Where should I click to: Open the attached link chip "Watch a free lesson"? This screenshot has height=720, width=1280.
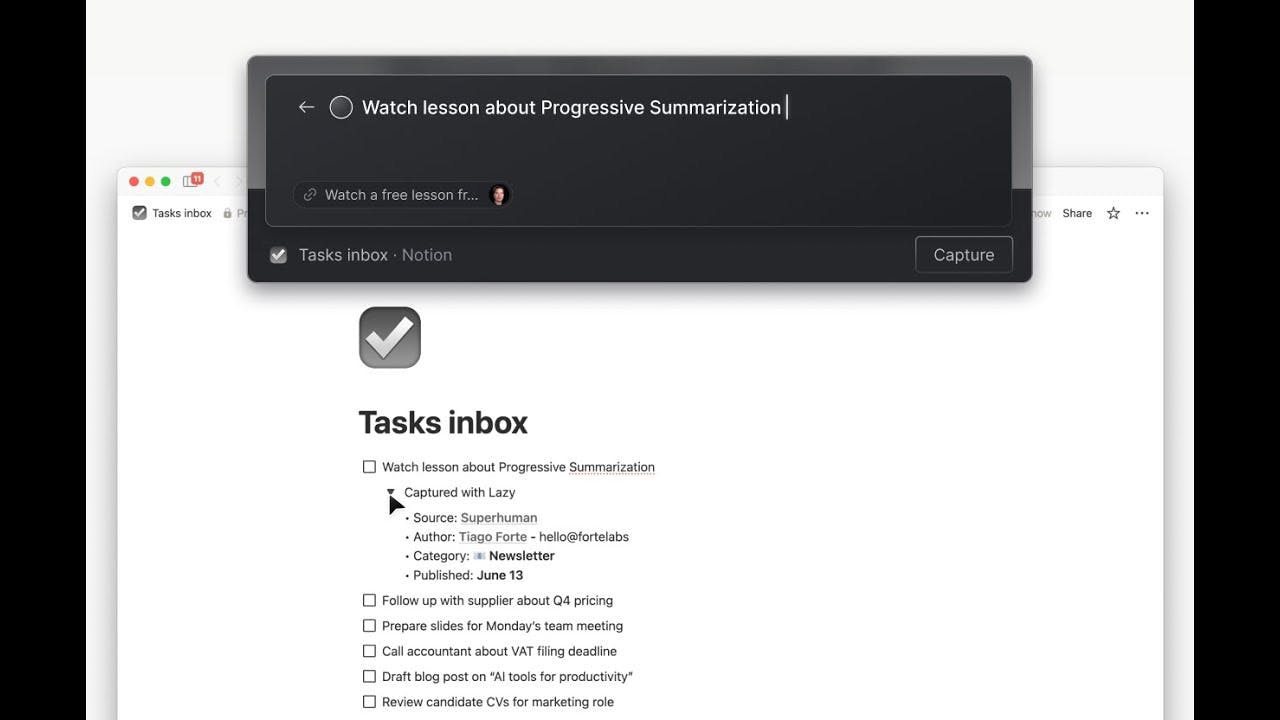click(403, 195)
